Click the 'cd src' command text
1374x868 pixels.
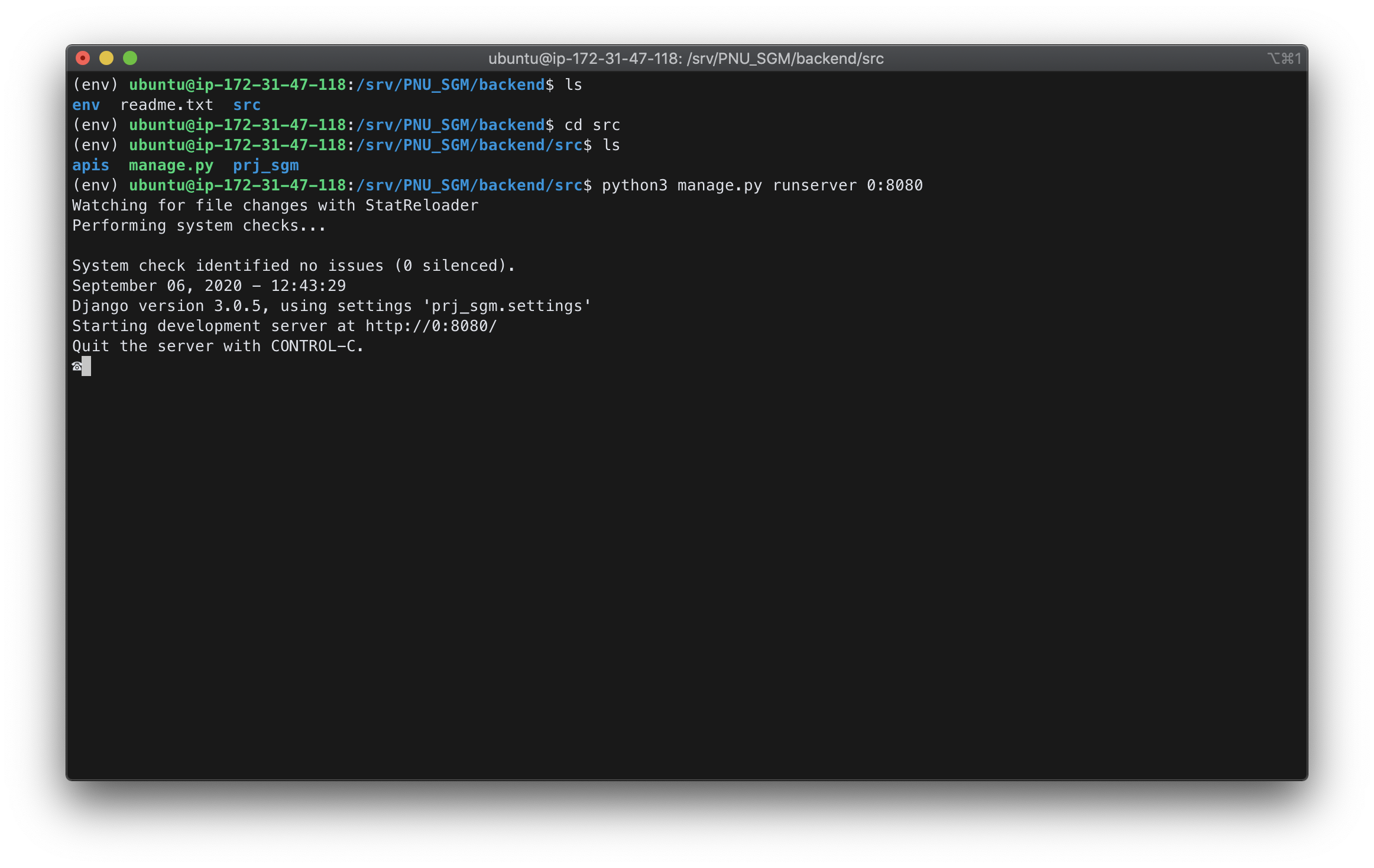point(592,125)
